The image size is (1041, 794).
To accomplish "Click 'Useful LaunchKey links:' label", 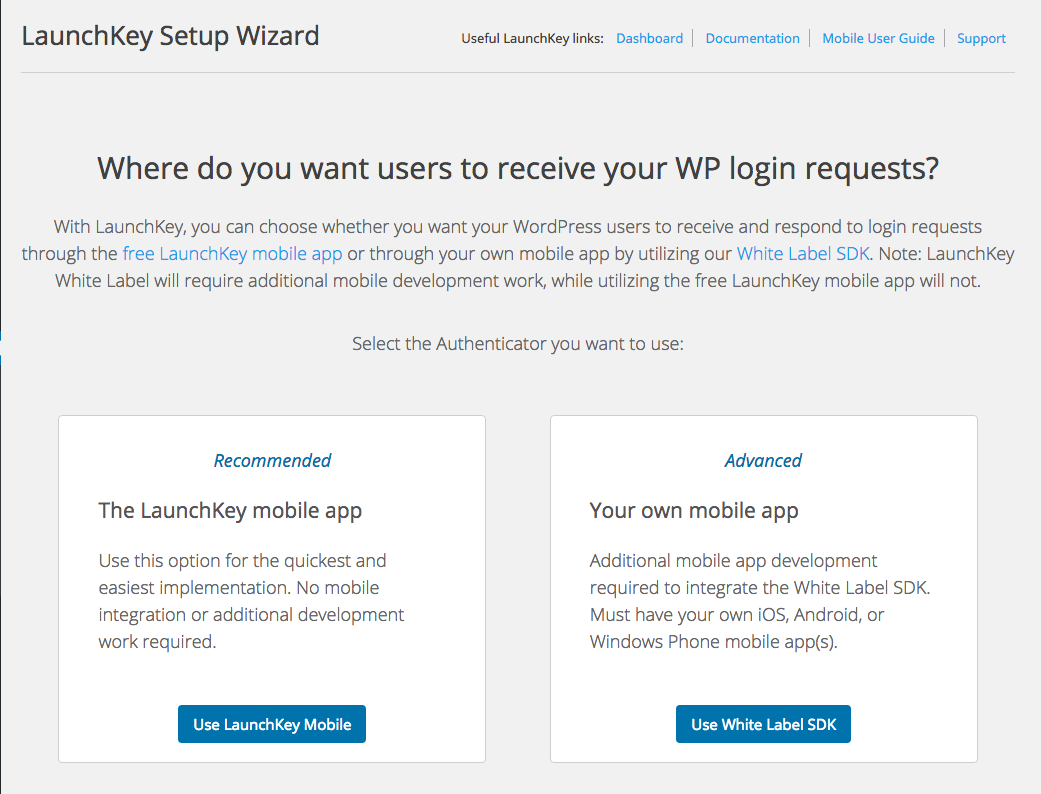I will [532, 39].
